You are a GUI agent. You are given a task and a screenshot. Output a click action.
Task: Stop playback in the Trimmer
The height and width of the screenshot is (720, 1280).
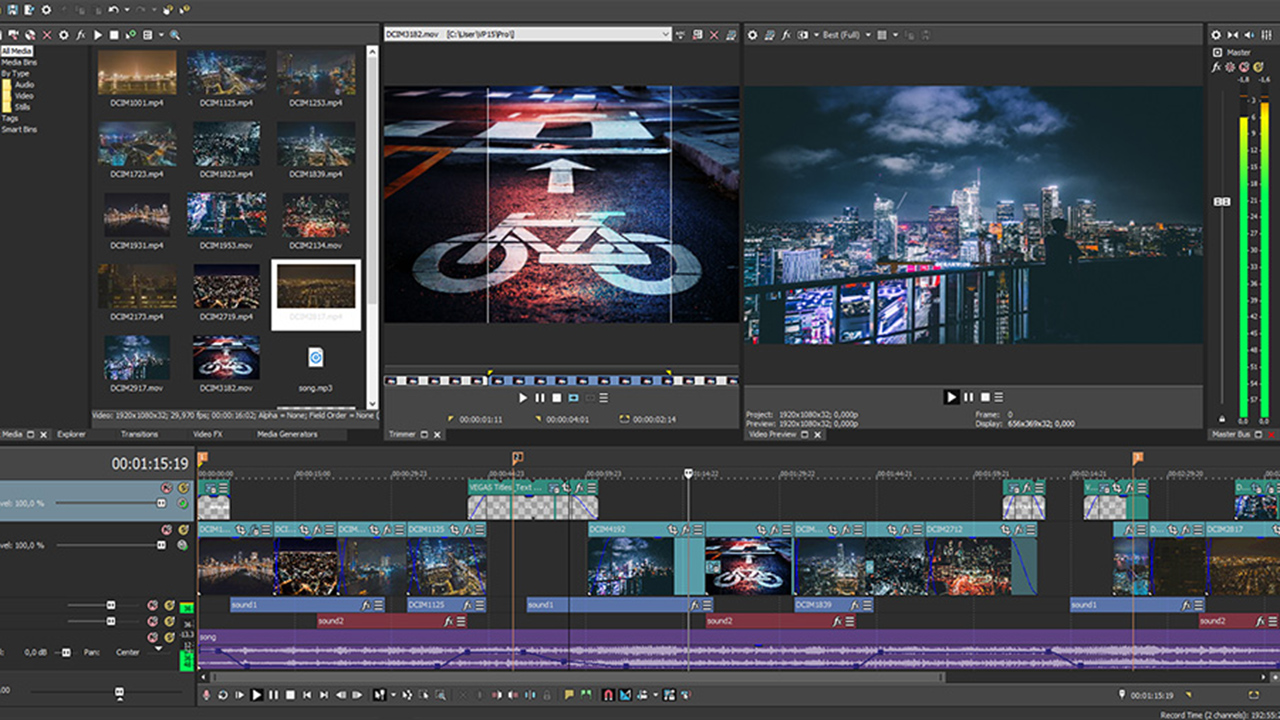(x=557, y=398)
